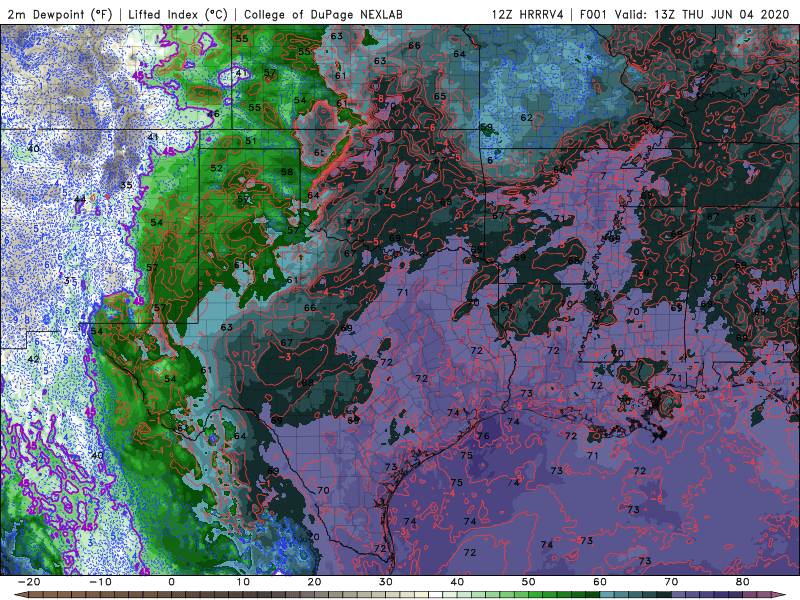Click the '20' label on the color scale
800x600 pixels.
pos(314,582)
